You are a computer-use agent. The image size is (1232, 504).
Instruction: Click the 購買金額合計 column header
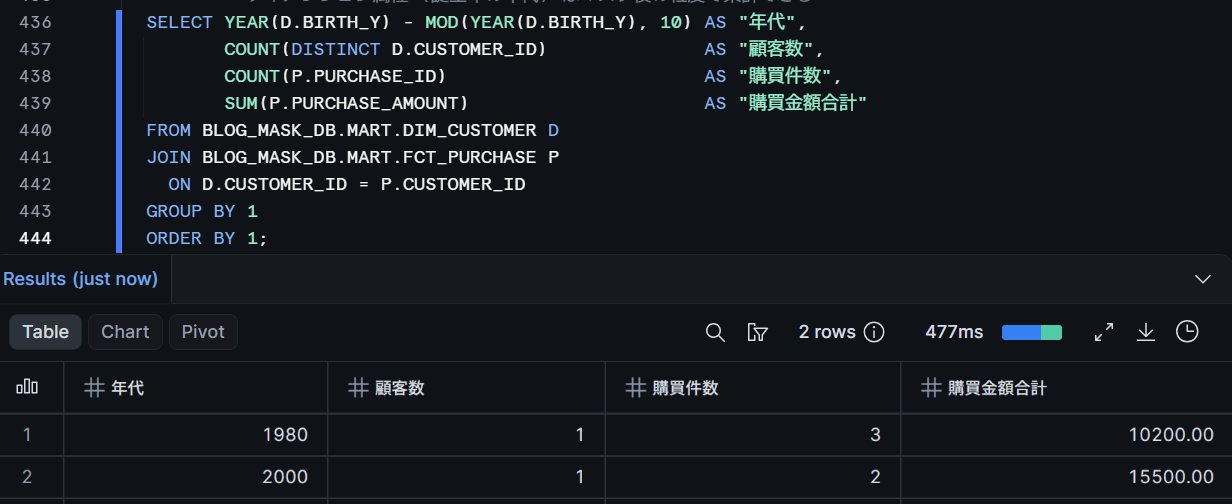[1066, 388]
